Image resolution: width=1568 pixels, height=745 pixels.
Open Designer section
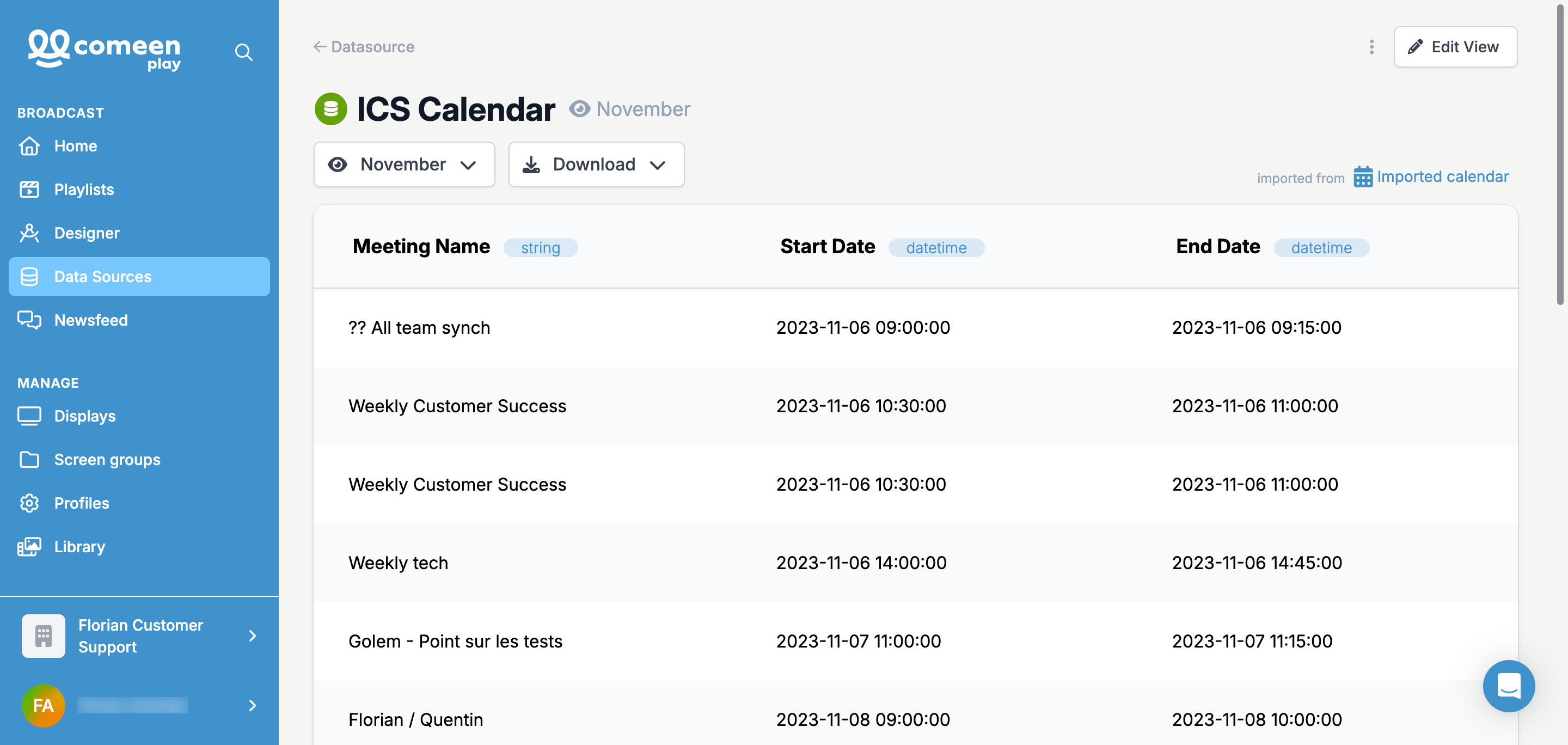[x=139, y=233]
